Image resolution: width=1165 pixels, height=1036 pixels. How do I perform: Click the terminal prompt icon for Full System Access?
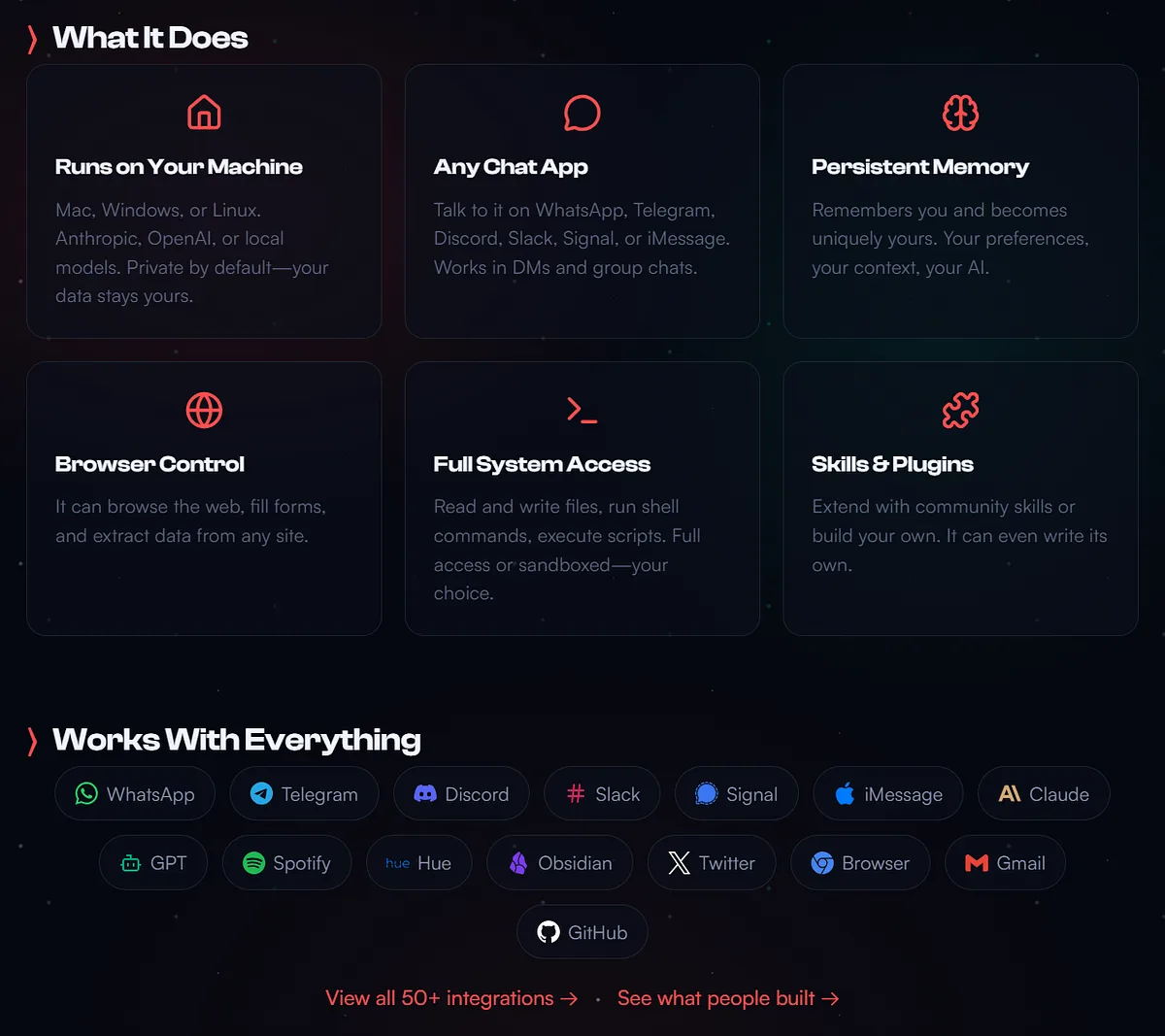pos(582,411)
